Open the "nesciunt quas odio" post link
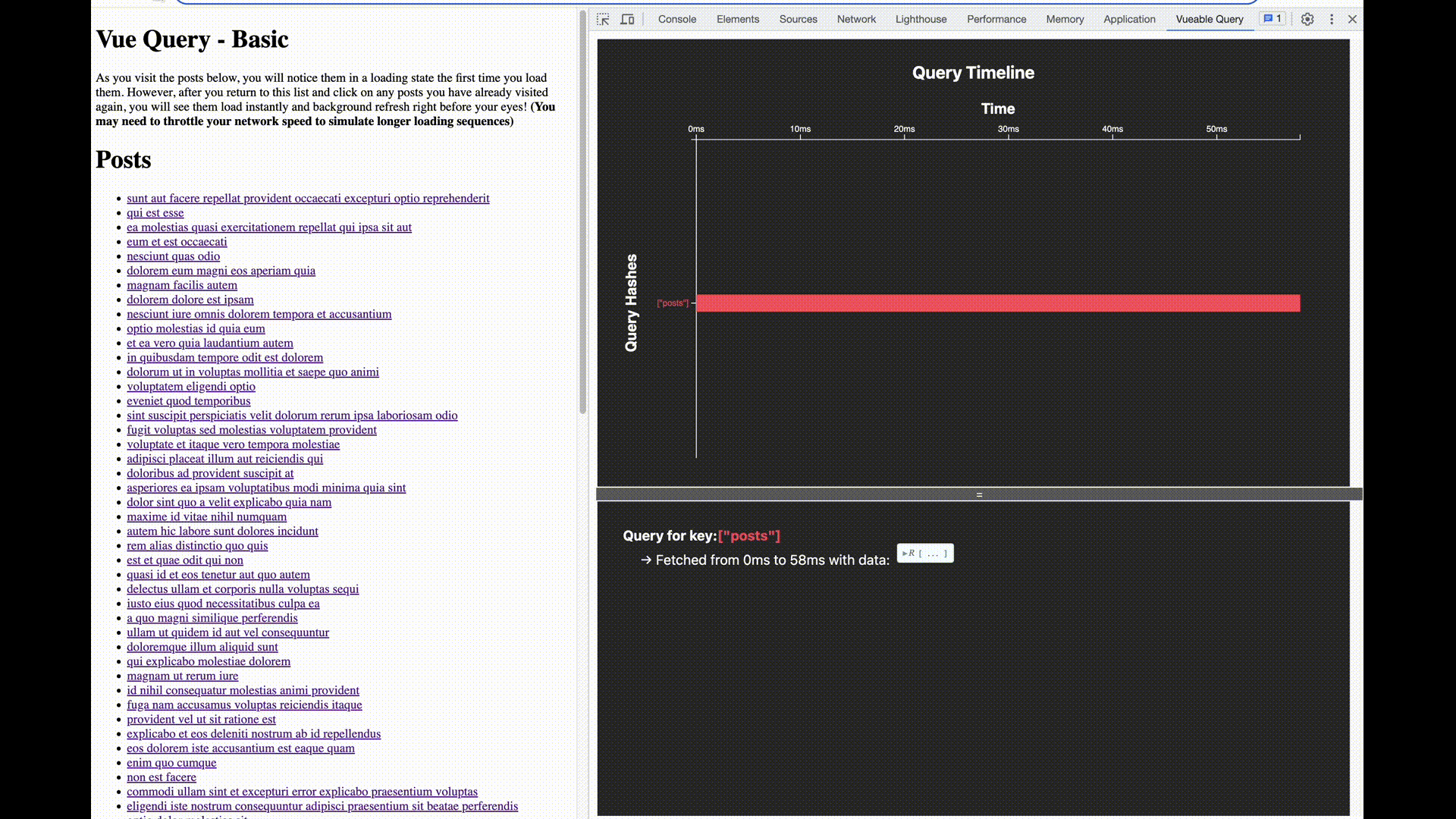Viewport: 1456px width, 819px height. (173, 256)
